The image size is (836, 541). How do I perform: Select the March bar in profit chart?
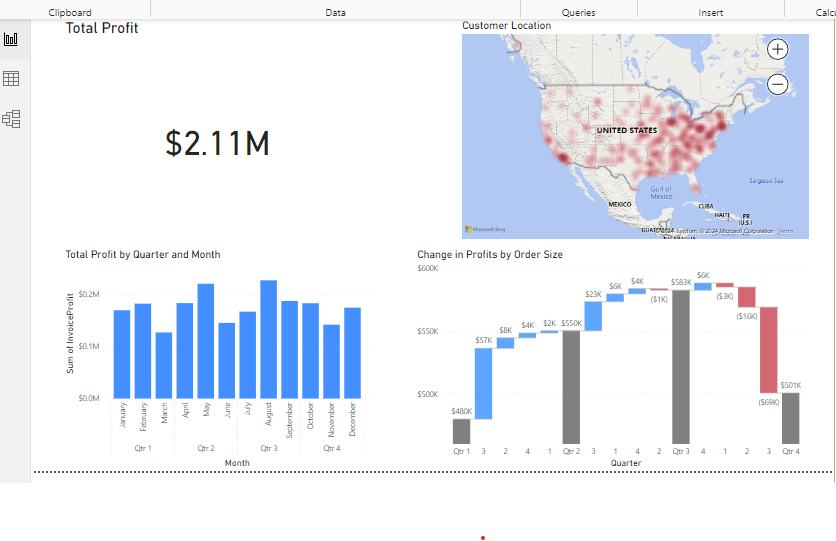[164, 365]
